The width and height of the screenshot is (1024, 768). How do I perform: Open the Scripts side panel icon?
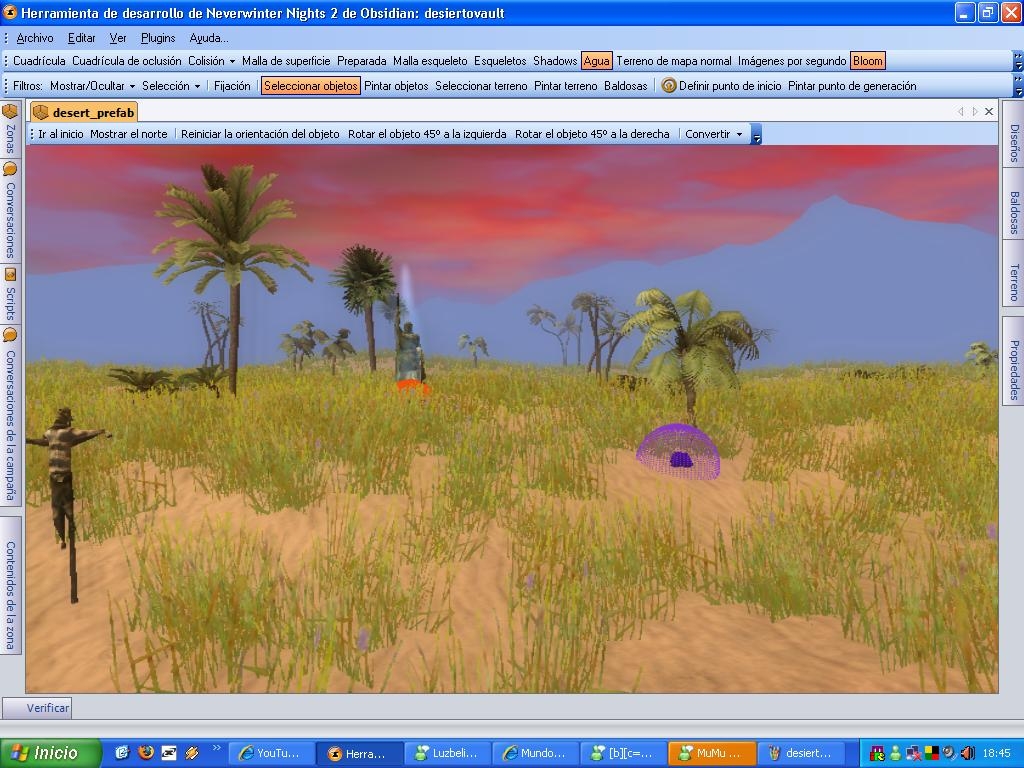[x=10, y=274]
